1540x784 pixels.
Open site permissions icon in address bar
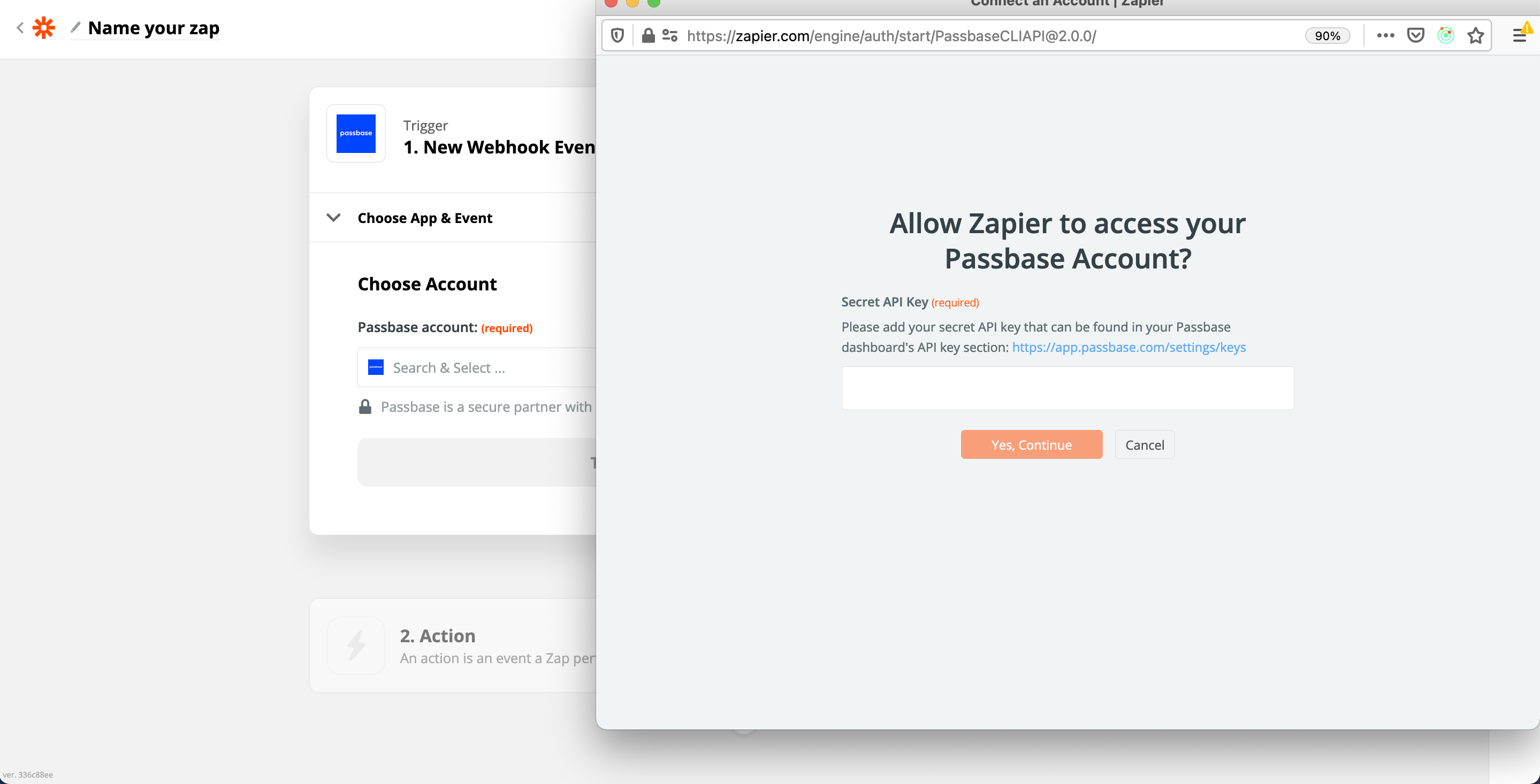coord(669,36)
